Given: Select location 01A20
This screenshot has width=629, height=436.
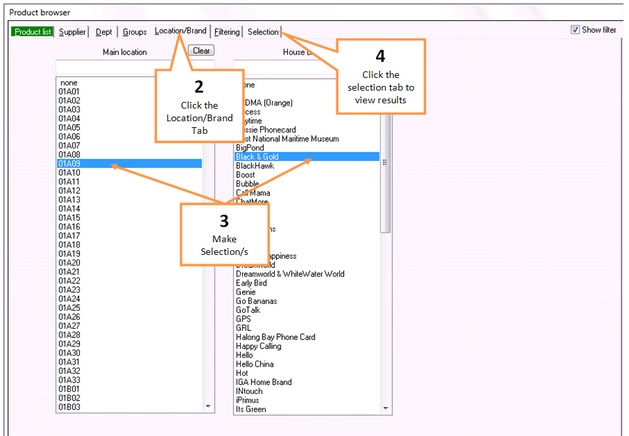Looking at the screenshot, I should [x=129, y=263].
